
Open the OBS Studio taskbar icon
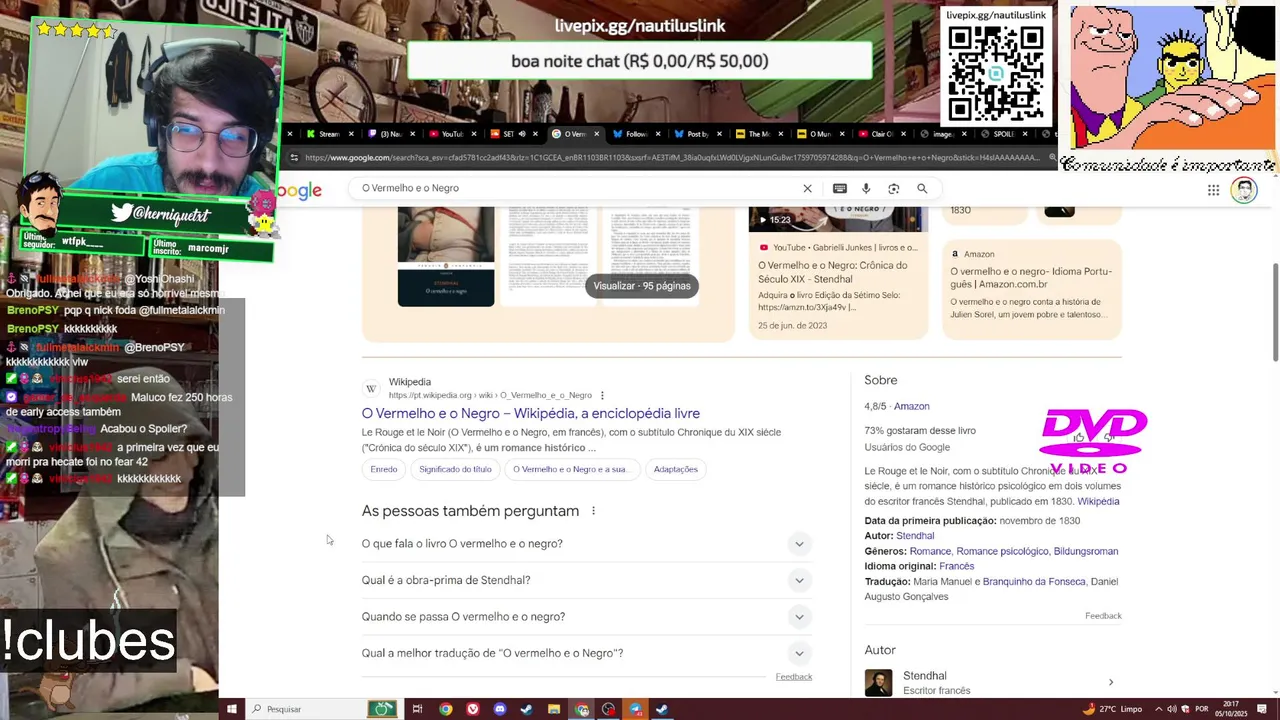pyautogui.click(x=608, y=709)
